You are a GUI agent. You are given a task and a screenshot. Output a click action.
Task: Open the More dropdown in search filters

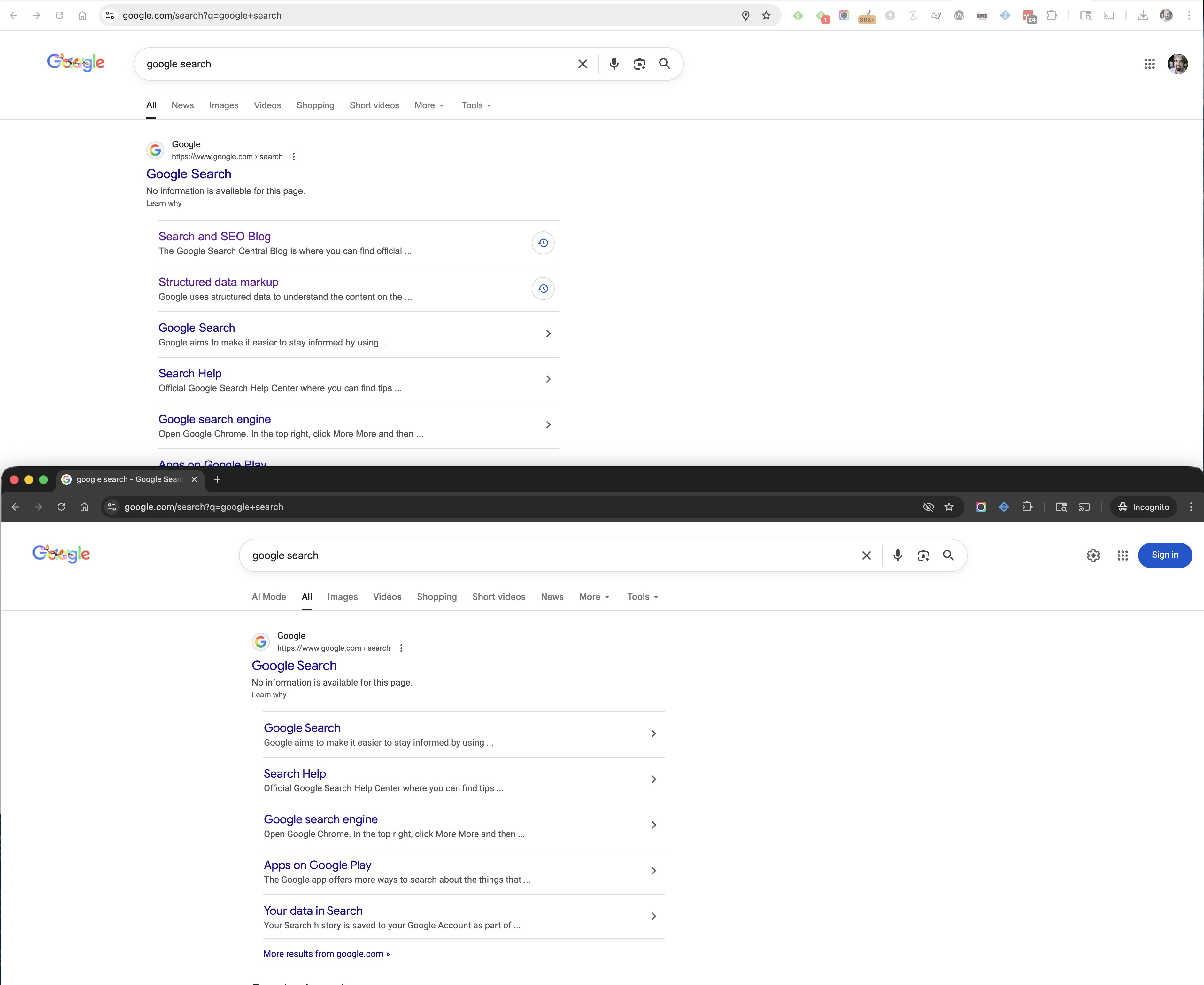425,105
